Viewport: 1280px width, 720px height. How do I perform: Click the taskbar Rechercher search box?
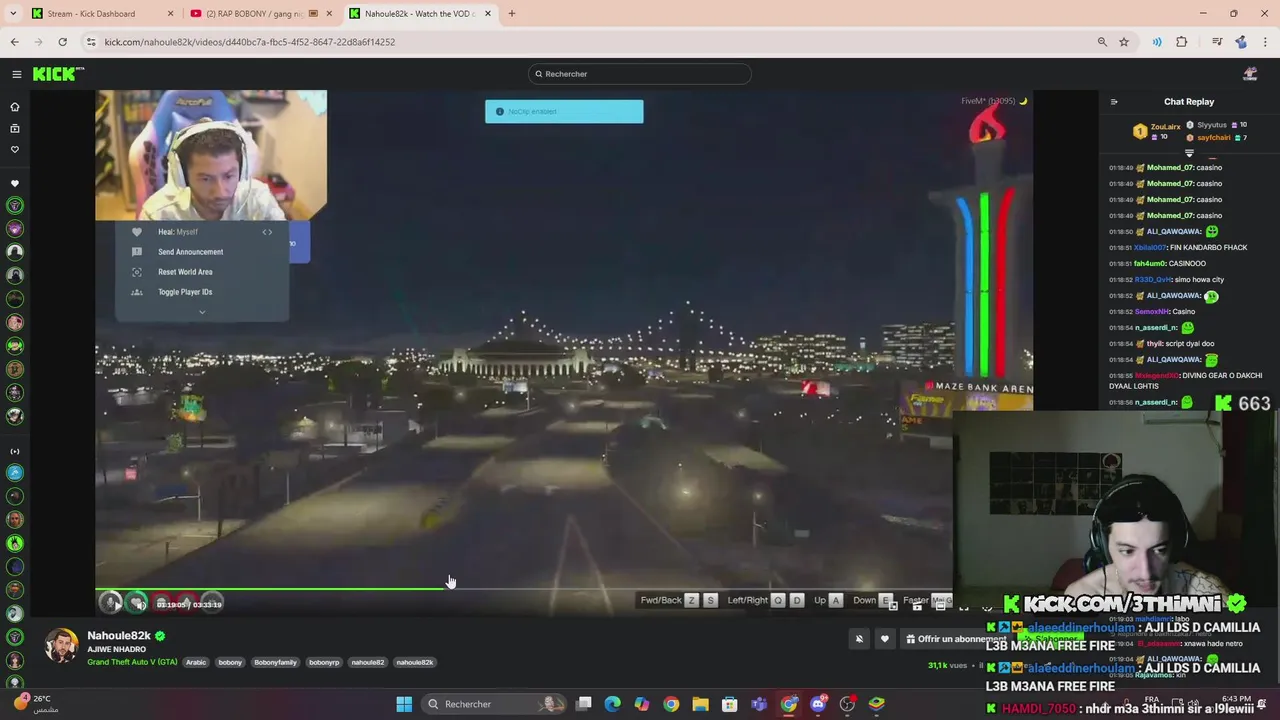[495, 704]
